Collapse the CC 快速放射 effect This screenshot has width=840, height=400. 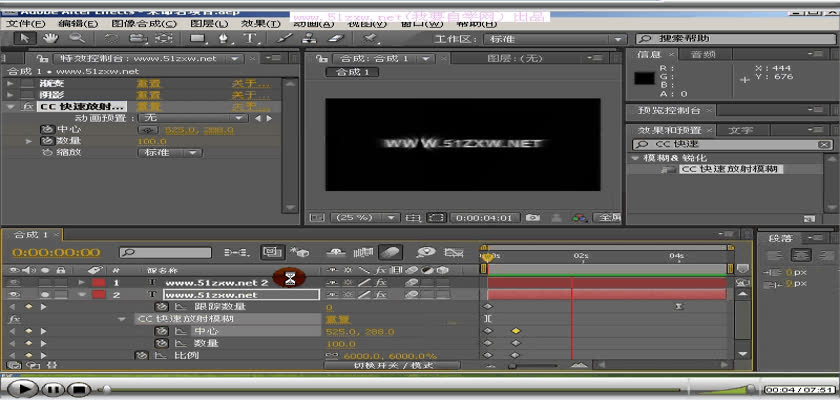pos(10,107)
